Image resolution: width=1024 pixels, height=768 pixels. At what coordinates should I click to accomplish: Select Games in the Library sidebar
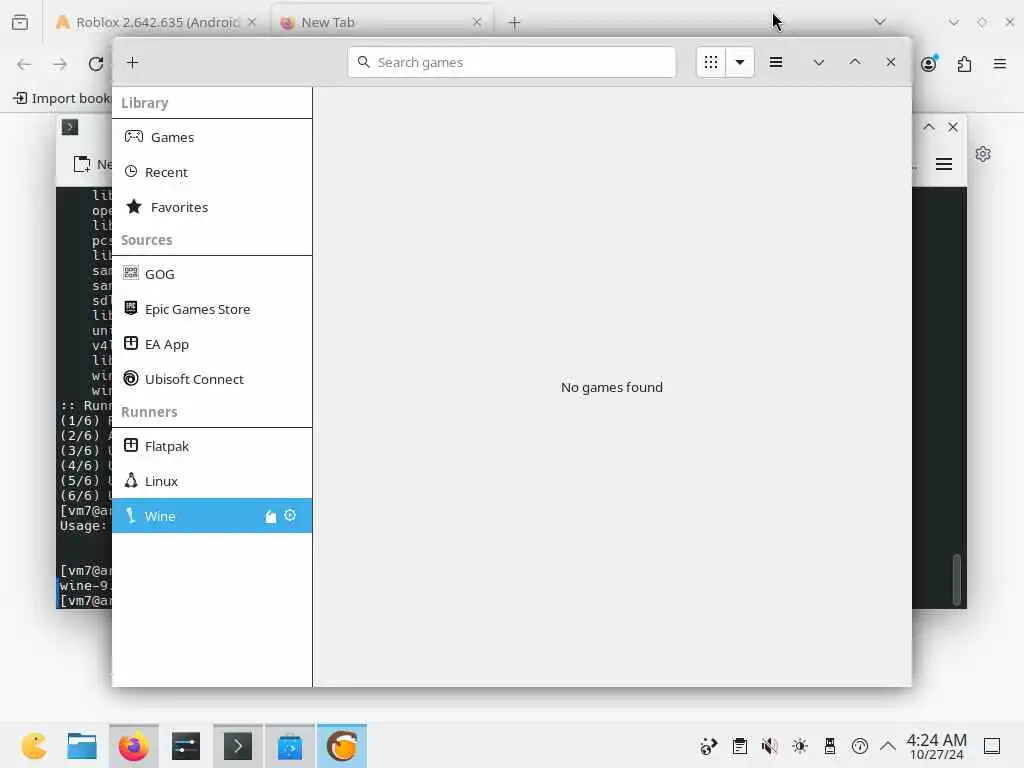[212, 137]
